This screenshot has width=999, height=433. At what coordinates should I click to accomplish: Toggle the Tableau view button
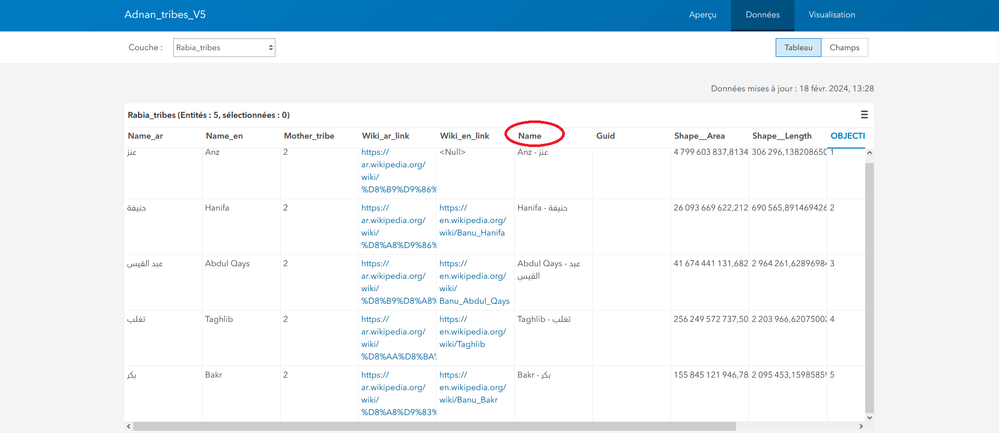pyautogui.click(x=798, y=47)
